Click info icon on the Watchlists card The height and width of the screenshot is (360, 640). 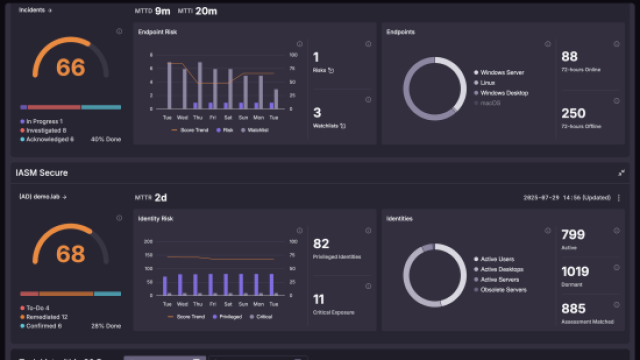click(x=368, y=100)
